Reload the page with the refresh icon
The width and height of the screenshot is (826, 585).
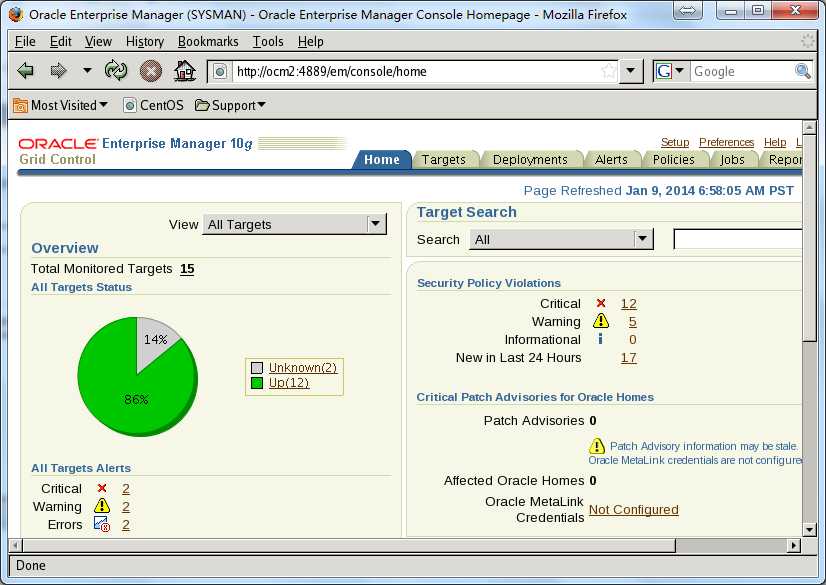pos(116,71)
